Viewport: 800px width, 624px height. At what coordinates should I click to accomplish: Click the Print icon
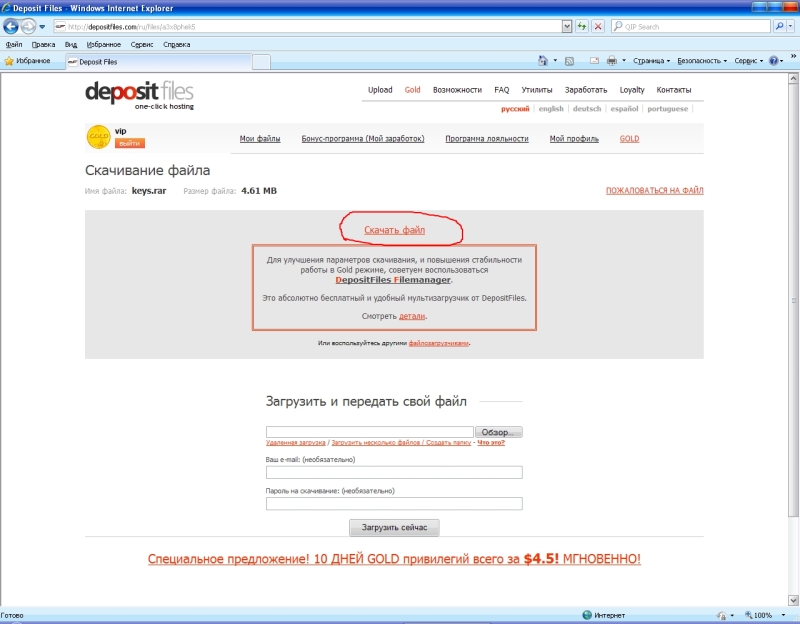pos(612,61)
